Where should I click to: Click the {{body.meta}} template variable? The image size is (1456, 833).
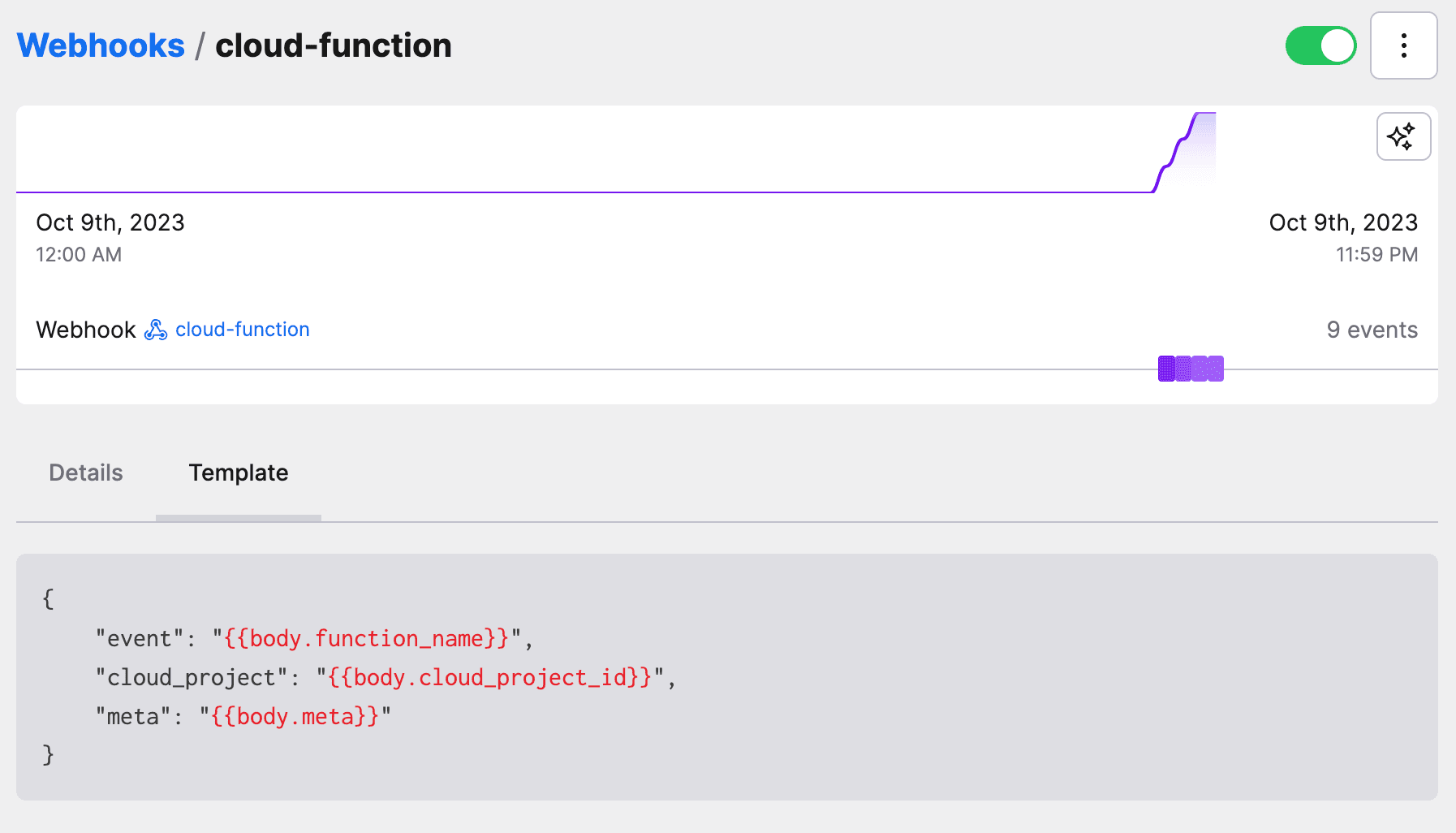tap(295, 717)
